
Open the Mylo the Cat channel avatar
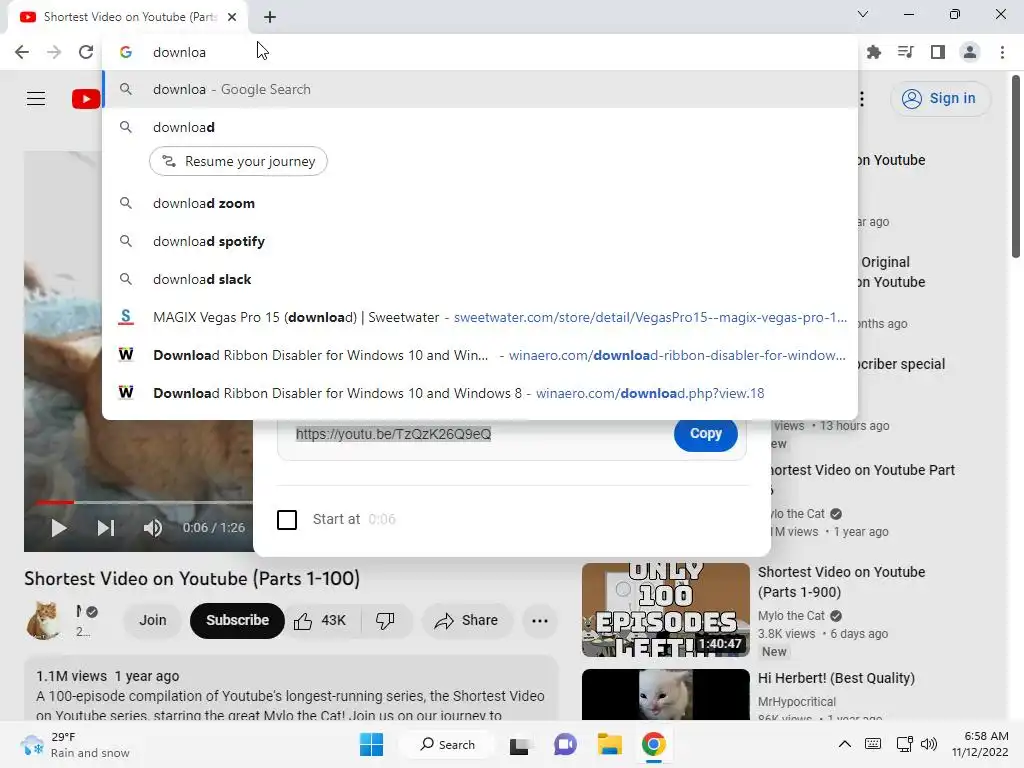tap(44, 620)
